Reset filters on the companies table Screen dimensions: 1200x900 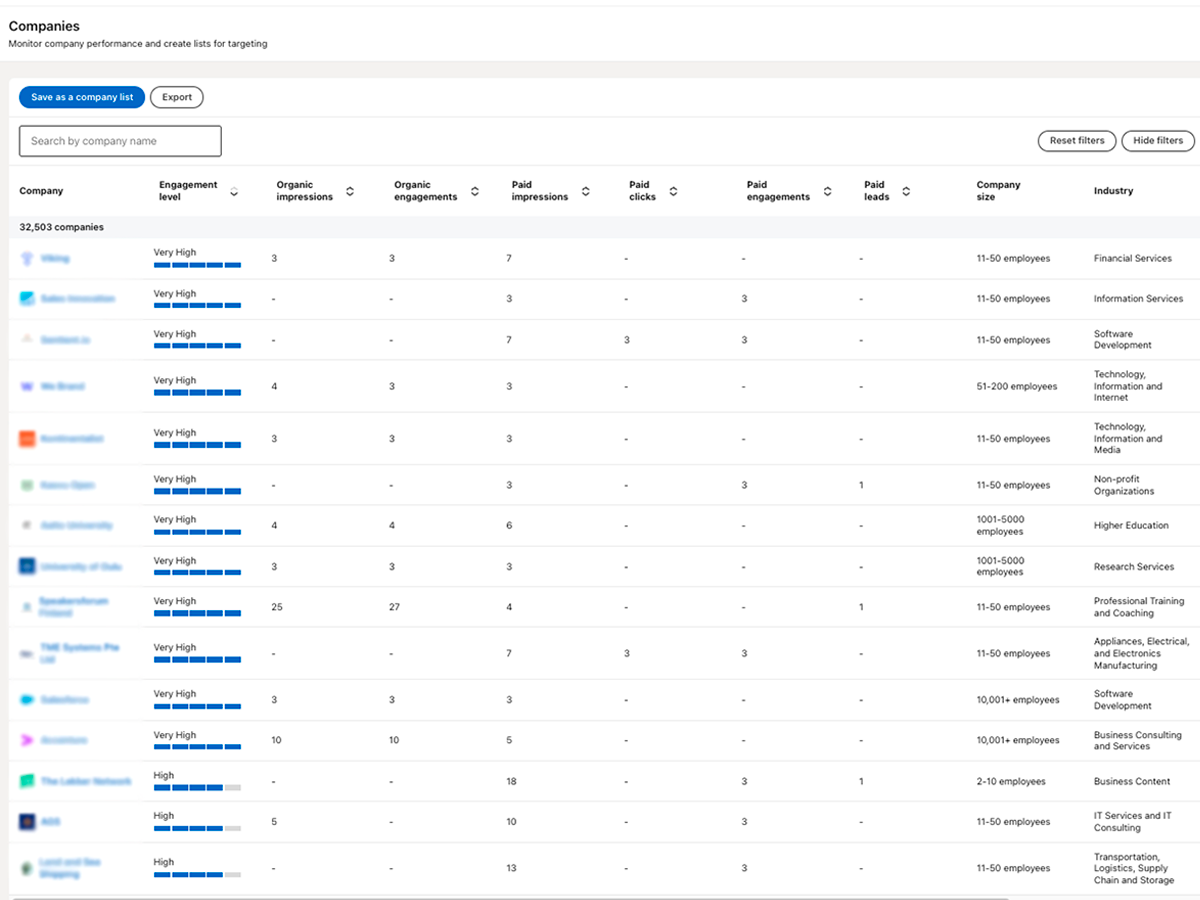click(1077, 141)
